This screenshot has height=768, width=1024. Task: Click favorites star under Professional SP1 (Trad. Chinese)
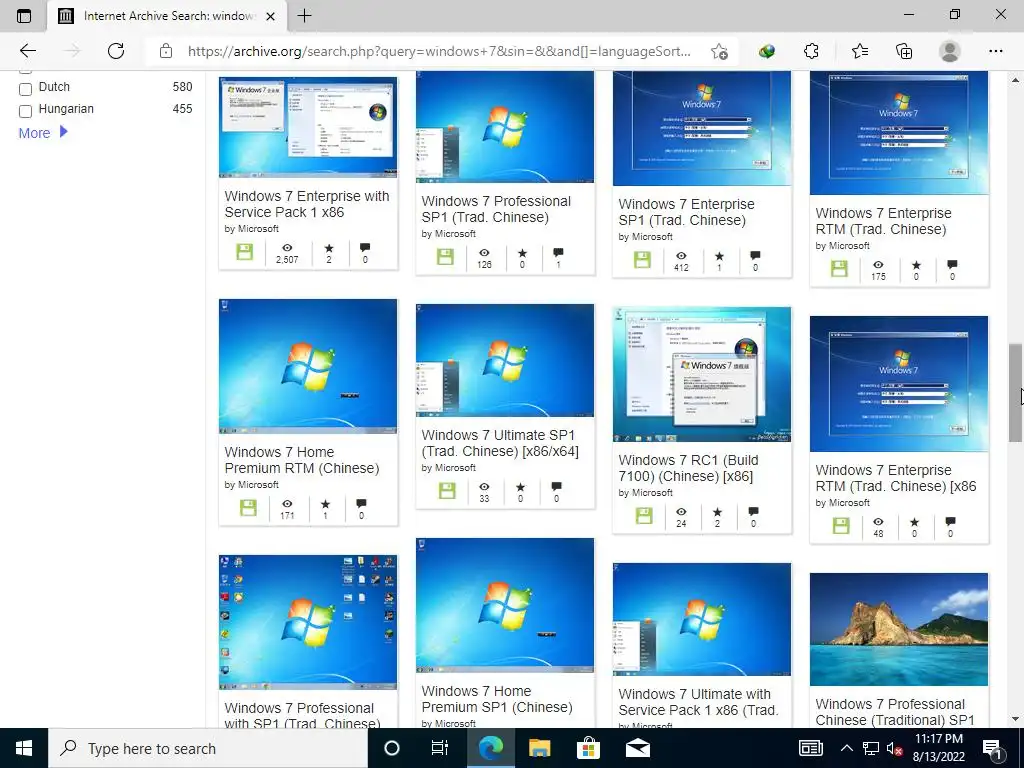[x=522, y=253]
